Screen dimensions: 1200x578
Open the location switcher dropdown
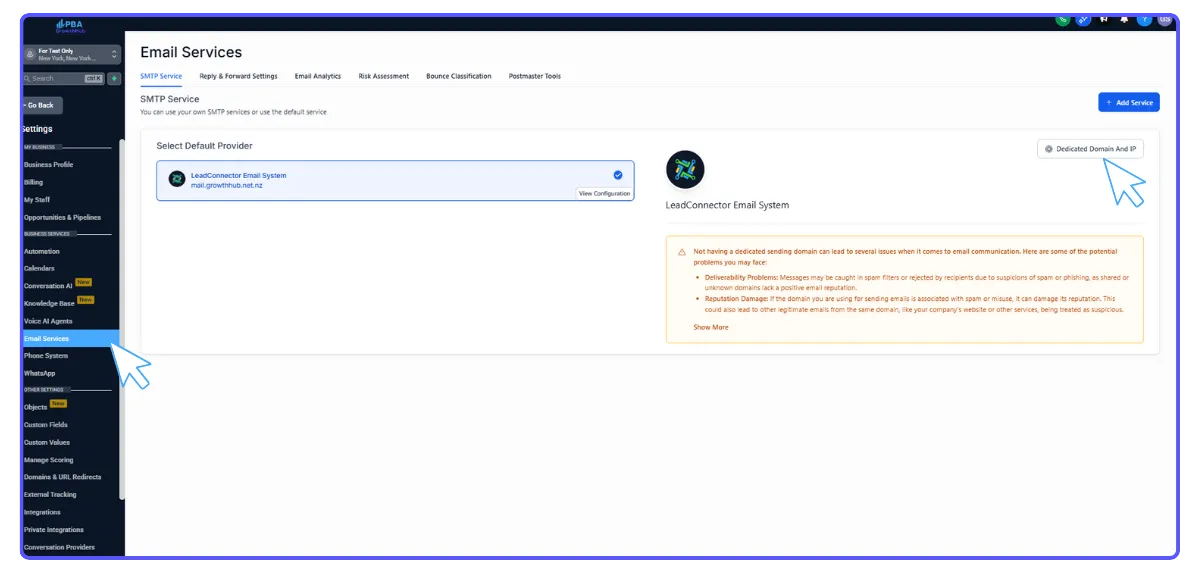pyautogui.click(x=71, y=55)
